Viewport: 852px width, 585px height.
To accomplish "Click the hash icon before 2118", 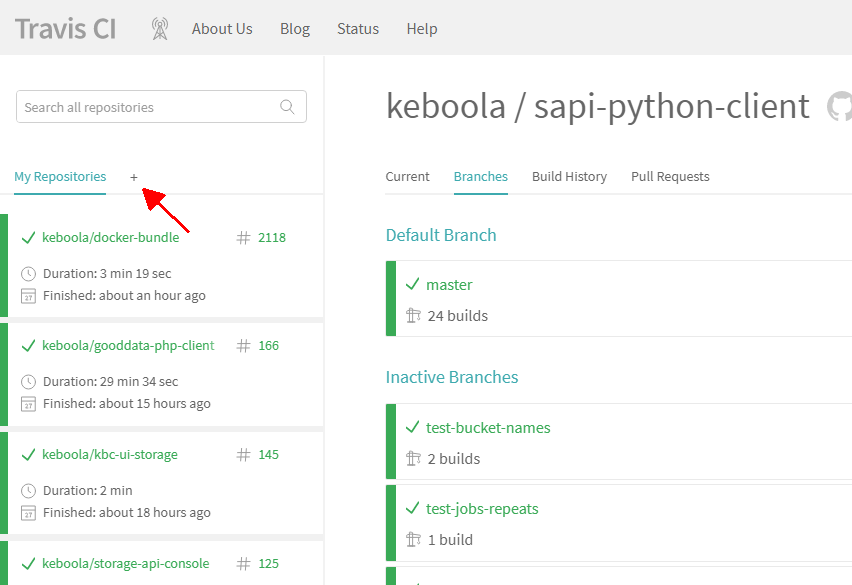I will (x=243, y=237).
